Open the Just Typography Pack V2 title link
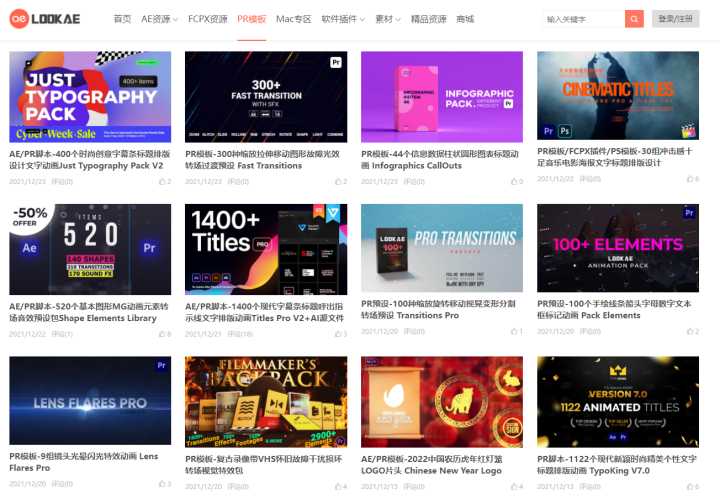The height and width of the screenshot is (499, 720). pyautogui.click(x=90, y=160)
